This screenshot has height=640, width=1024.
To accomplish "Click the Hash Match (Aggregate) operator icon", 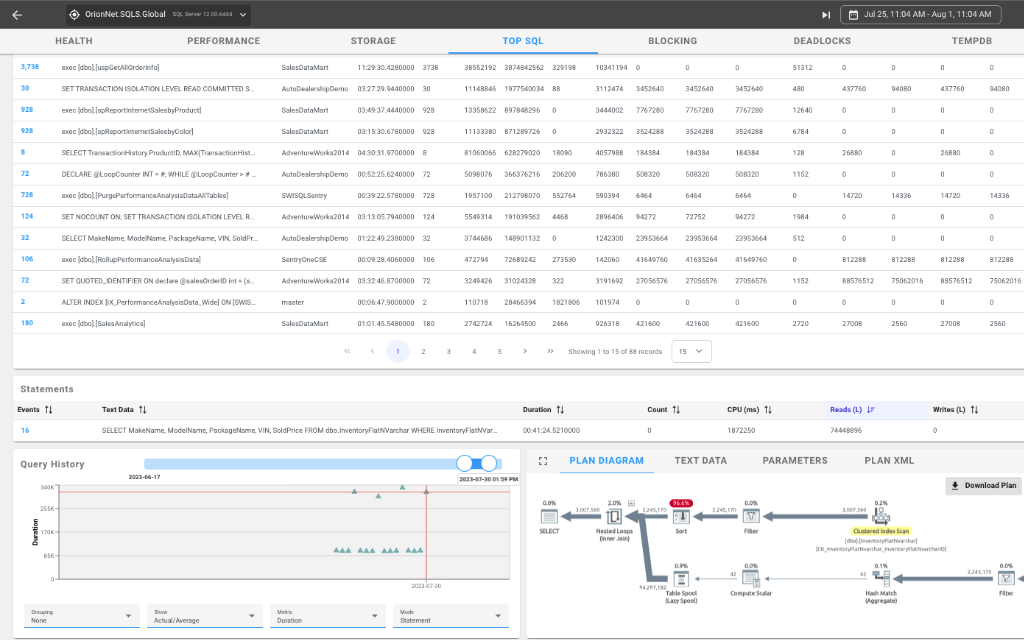I will 881,579.
